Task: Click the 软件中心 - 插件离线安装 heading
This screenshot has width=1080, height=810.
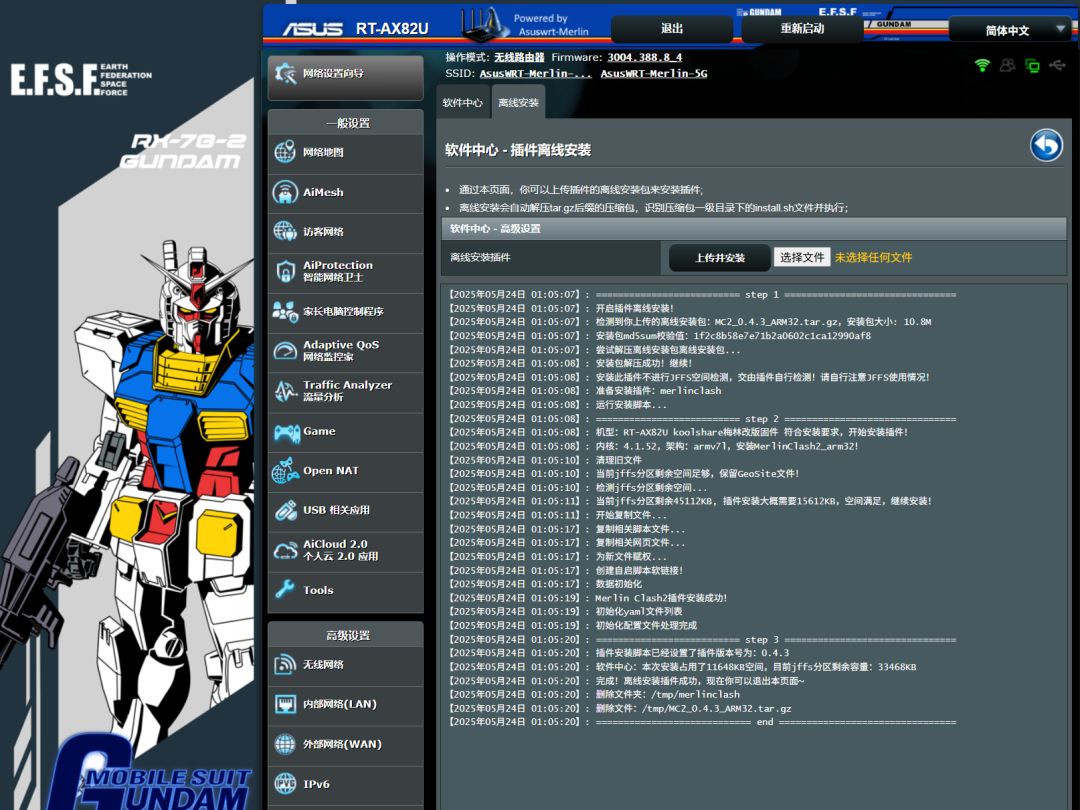Action: (518, 150)
